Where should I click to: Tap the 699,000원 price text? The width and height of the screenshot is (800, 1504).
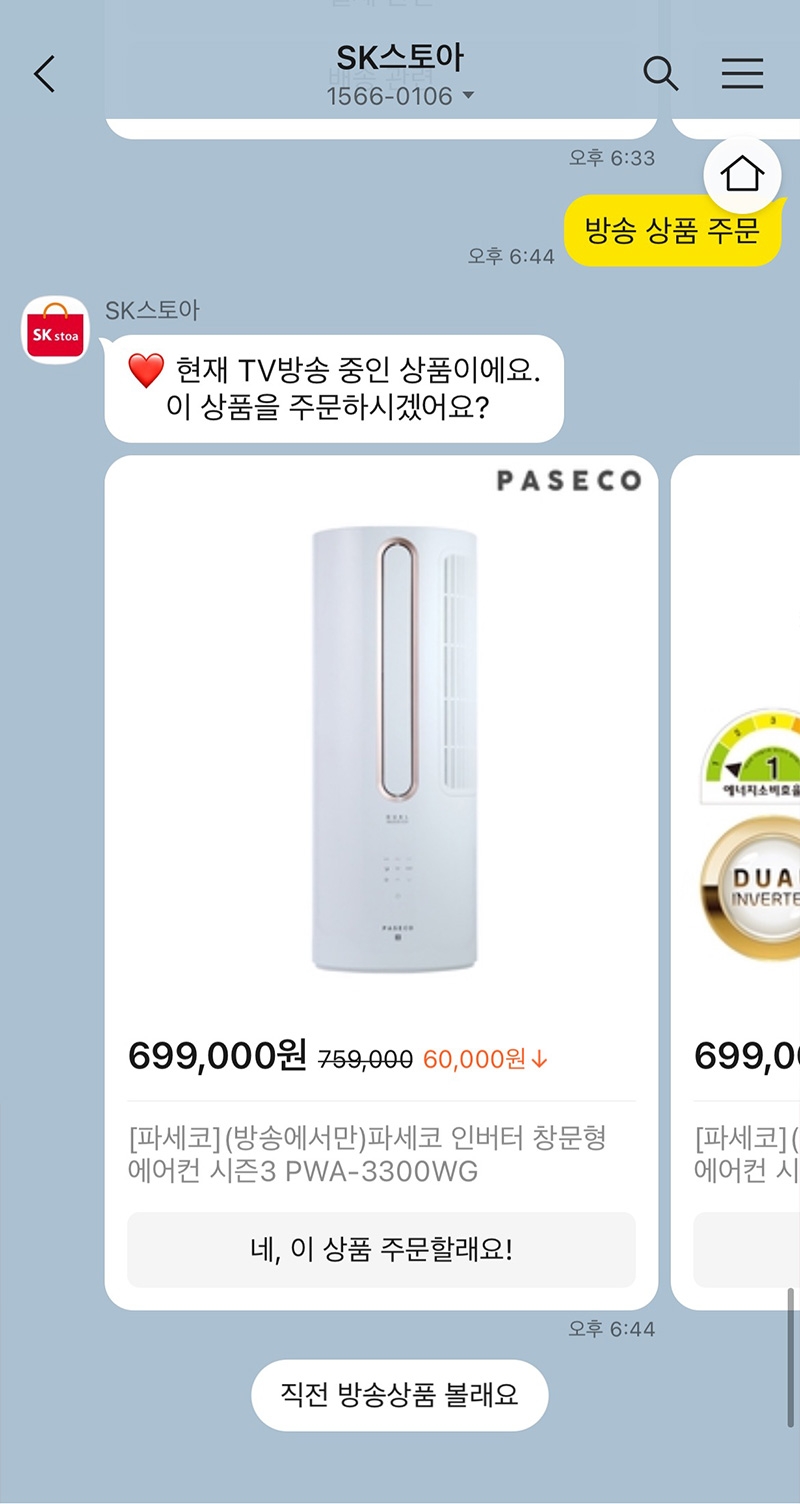[218, 1056]
